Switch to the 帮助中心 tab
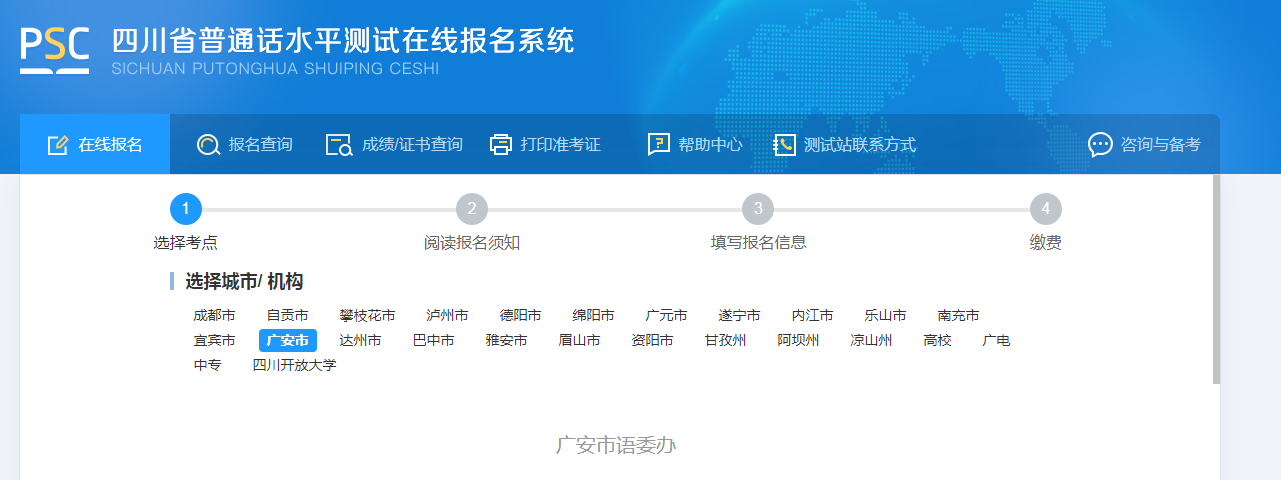 [710, 145]
